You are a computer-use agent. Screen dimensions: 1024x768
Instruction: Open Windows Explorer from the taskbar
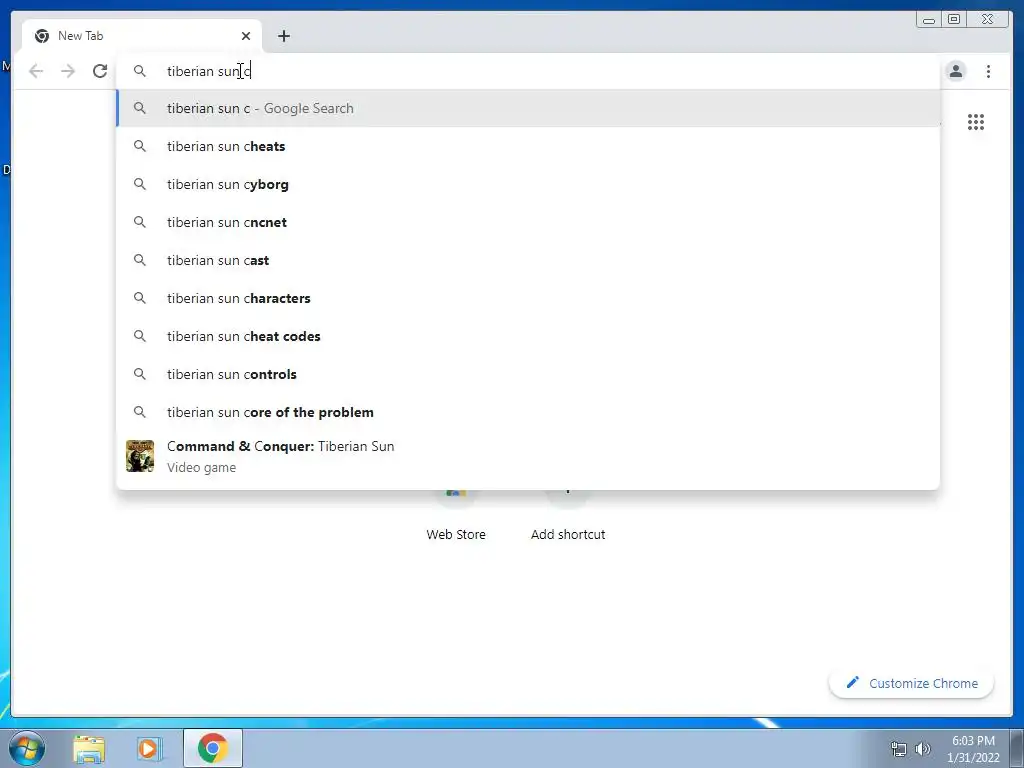click(x=89, y=748)
